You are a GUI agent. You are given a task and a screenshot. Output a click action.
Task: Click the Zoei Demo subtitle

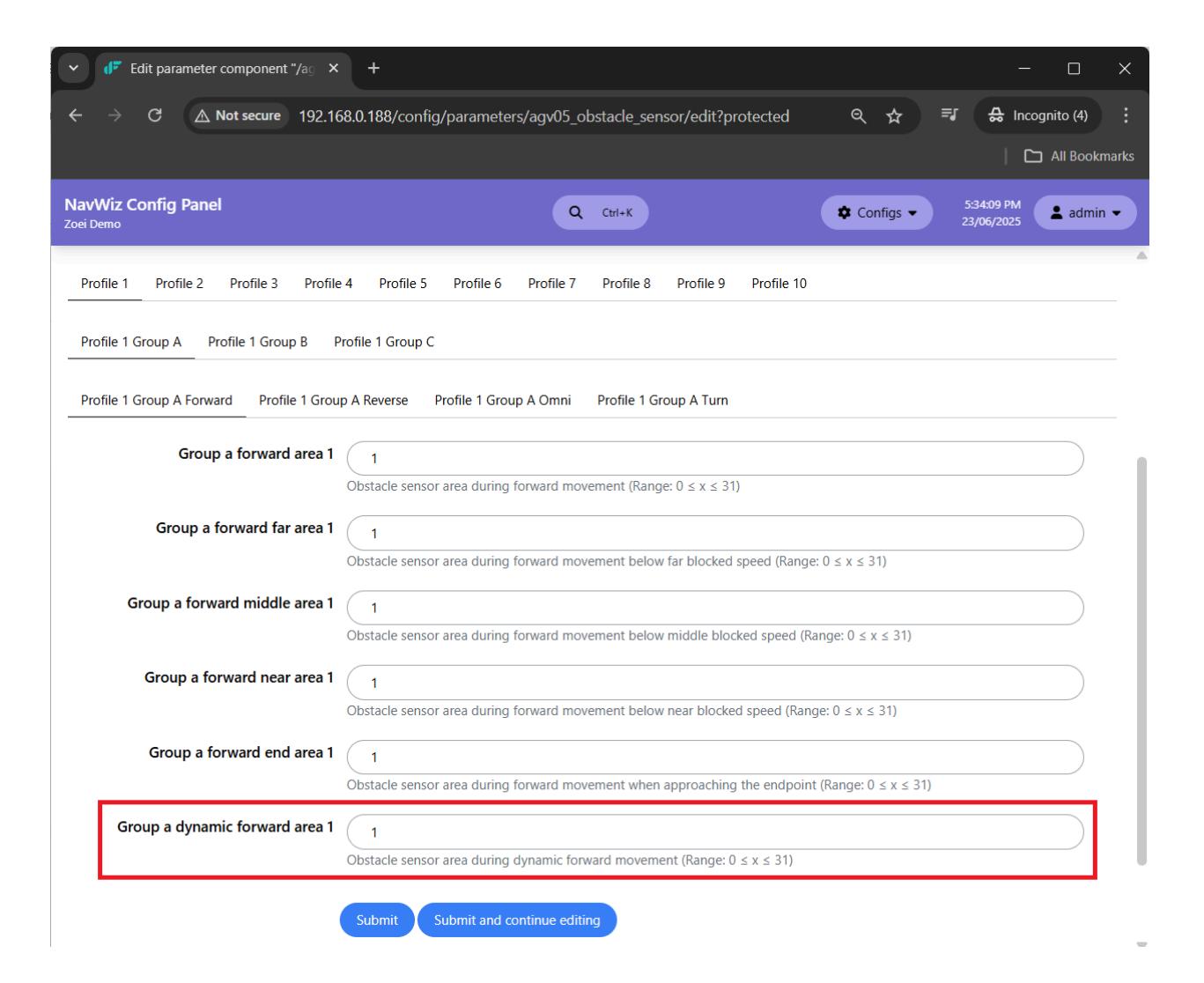[92, 225]
